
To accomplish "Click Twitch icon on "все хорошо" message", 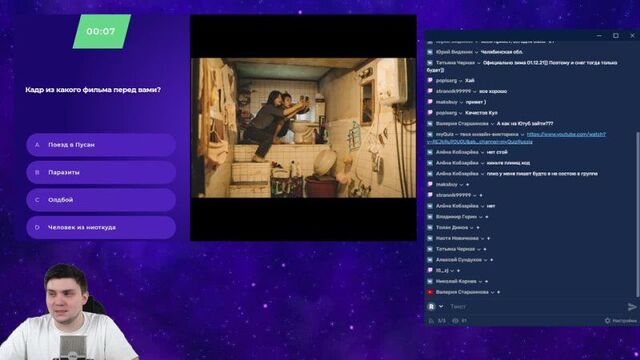I will [x=430, y=91].
